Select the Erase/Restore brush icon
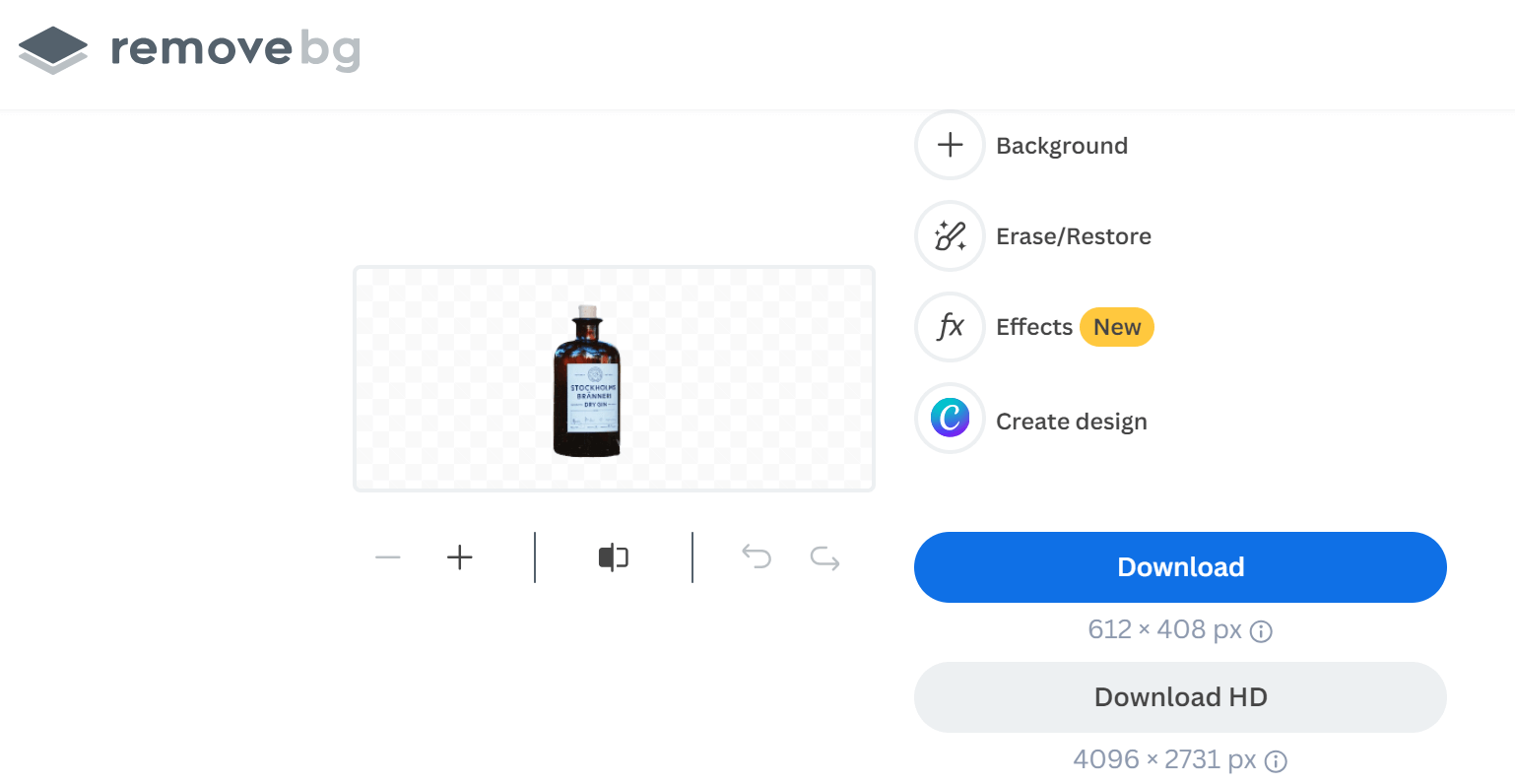This screenshot has width=1515, height=784. (x=950, y=236)
